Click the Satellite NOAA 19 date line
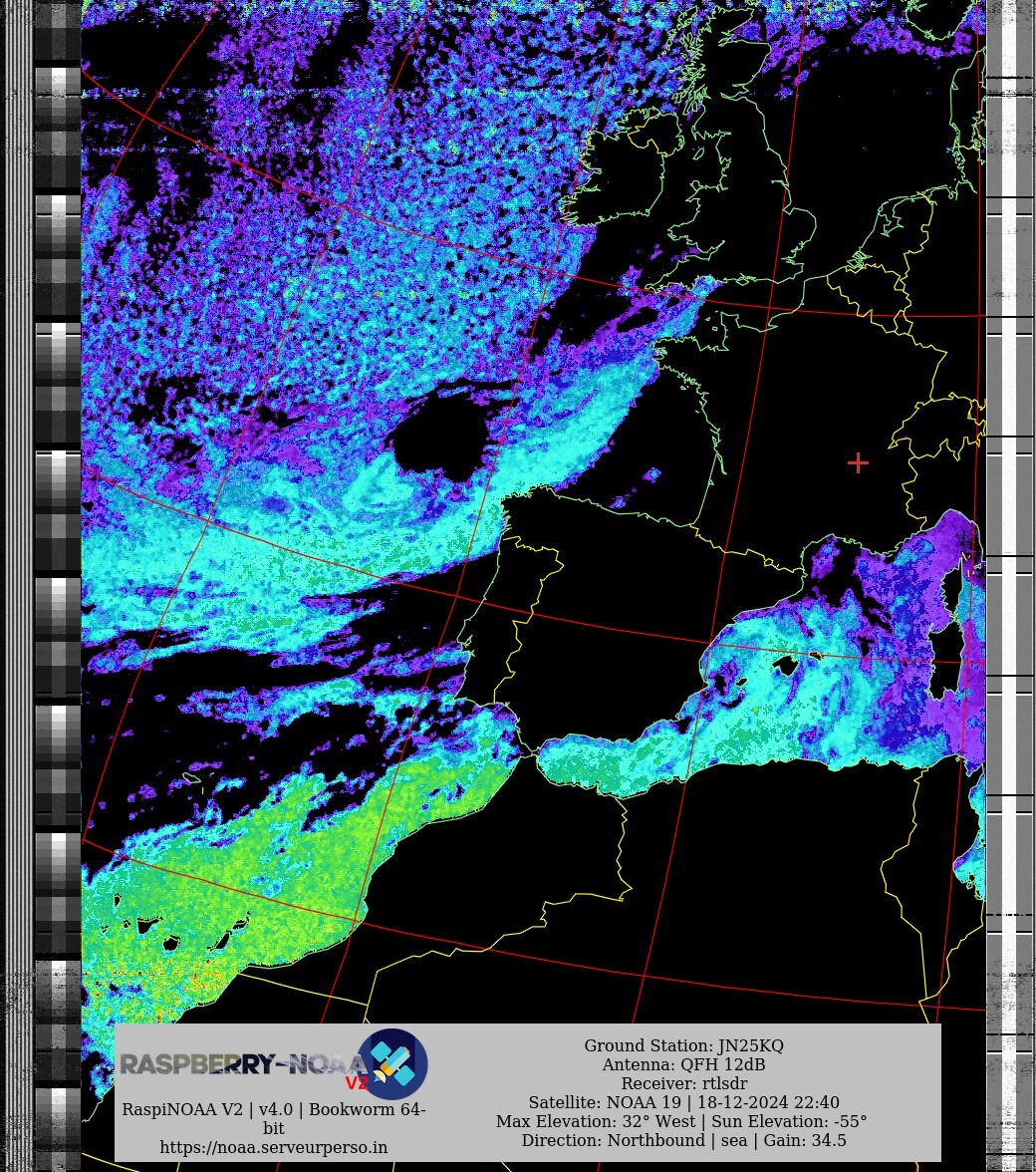The width and height of the screenshot is (1036, 1172). (x=683, y=1102)
